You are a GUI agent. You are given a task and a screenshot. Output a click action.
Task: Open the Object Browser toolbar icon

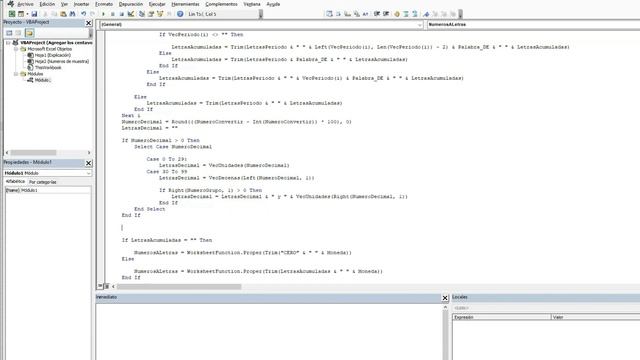pyautogui.click(x=160, y=14)
